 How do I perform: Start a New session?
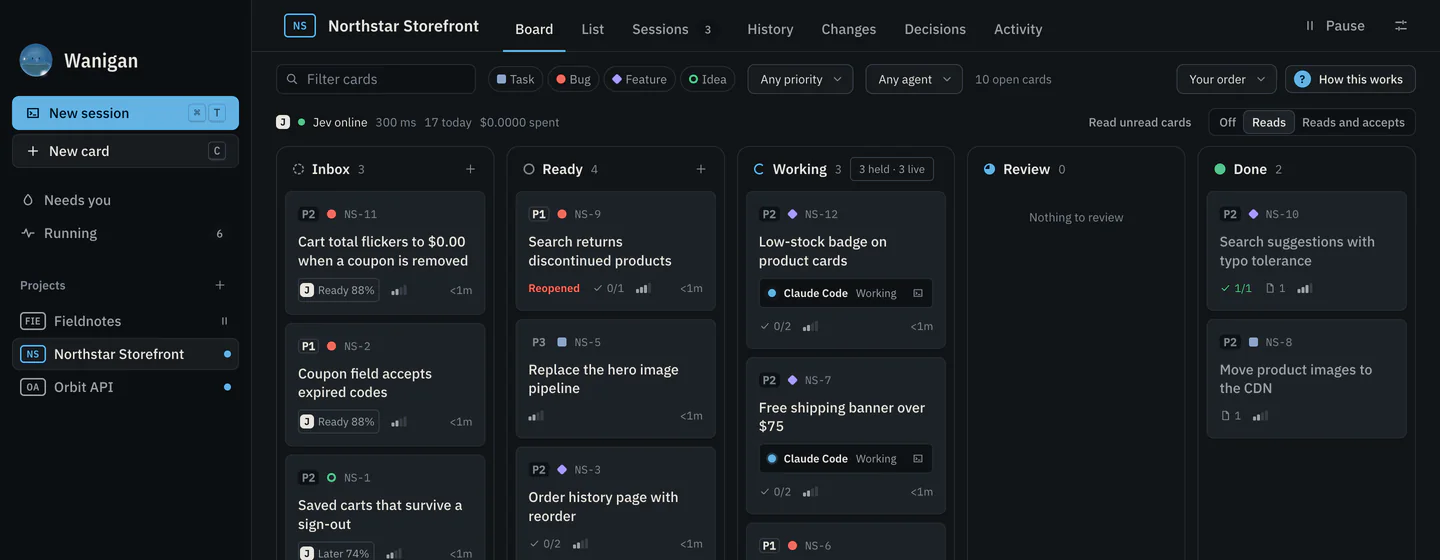point(125,113)
